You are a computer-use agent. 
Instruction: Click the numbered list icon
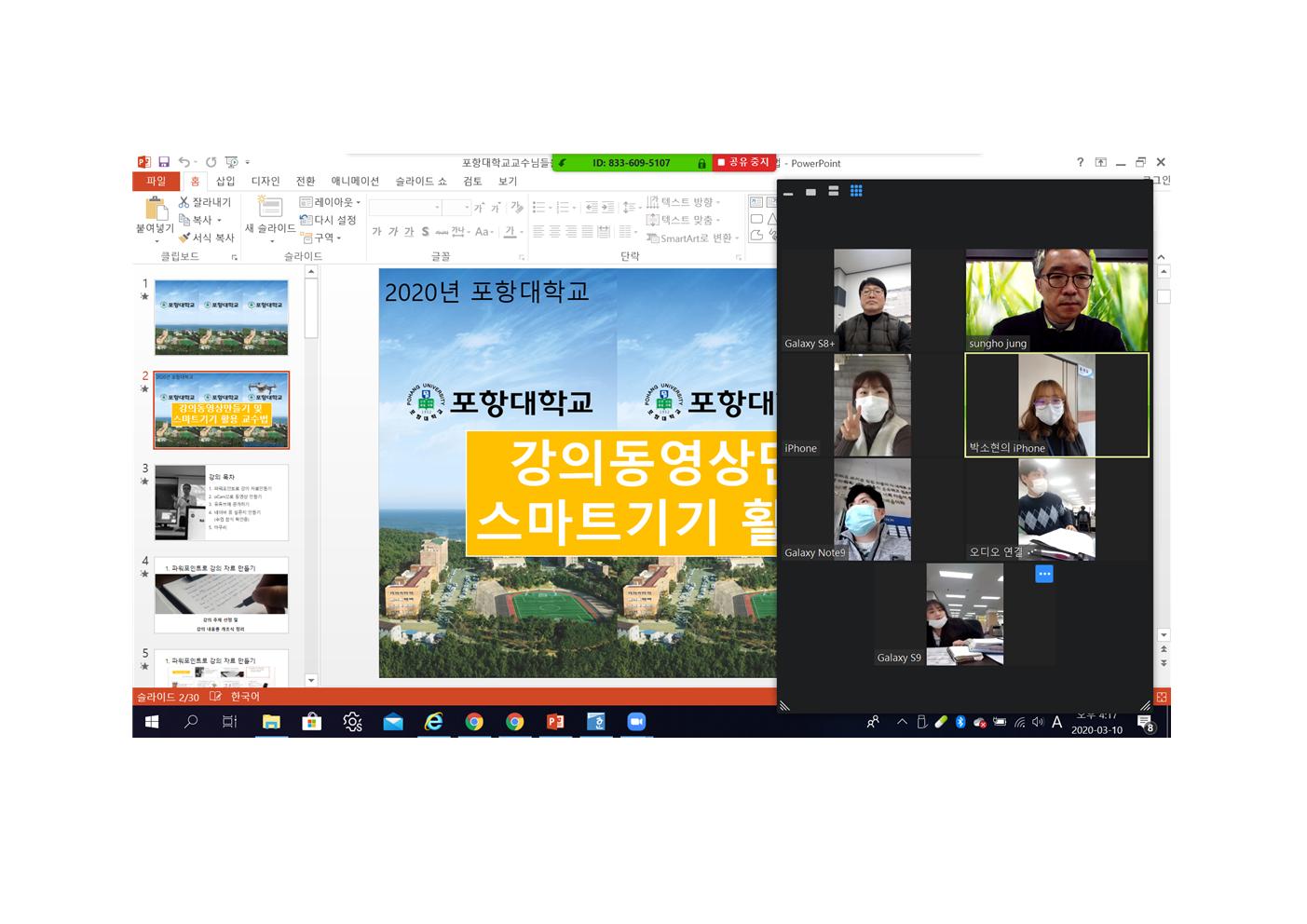563,207
